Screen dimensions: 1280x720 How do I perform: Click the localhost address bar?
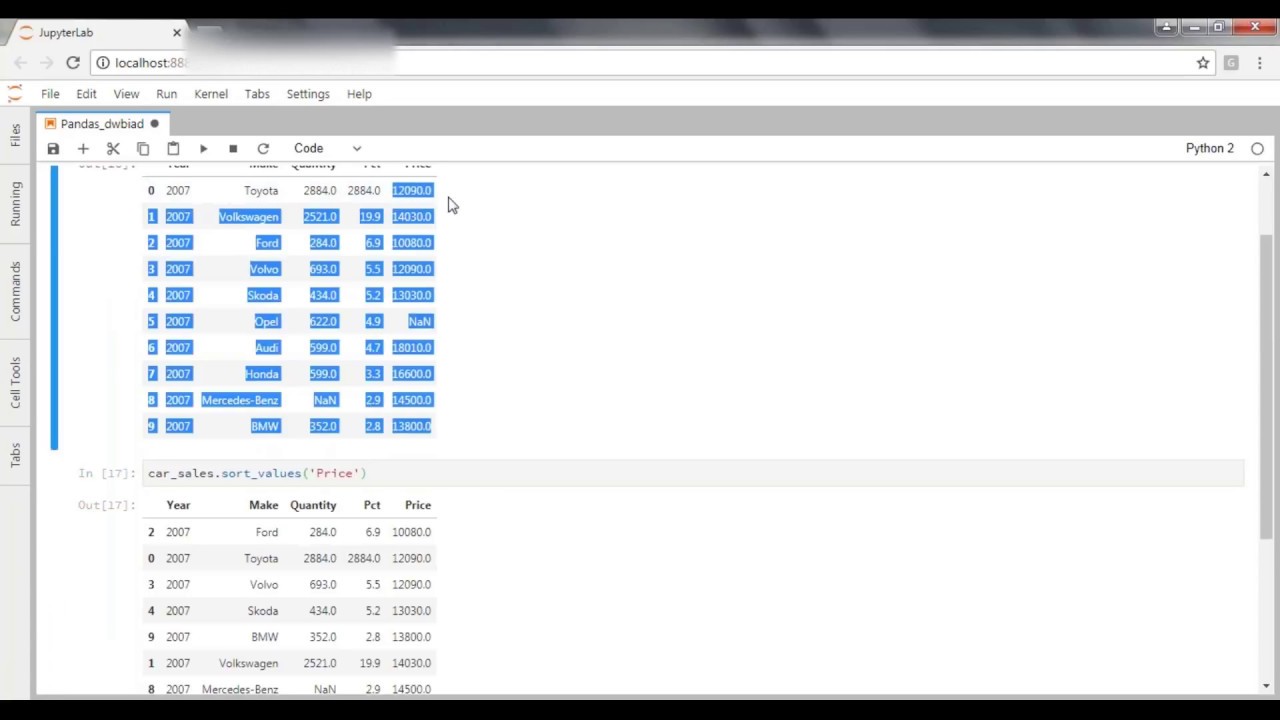tap(650, 63)
